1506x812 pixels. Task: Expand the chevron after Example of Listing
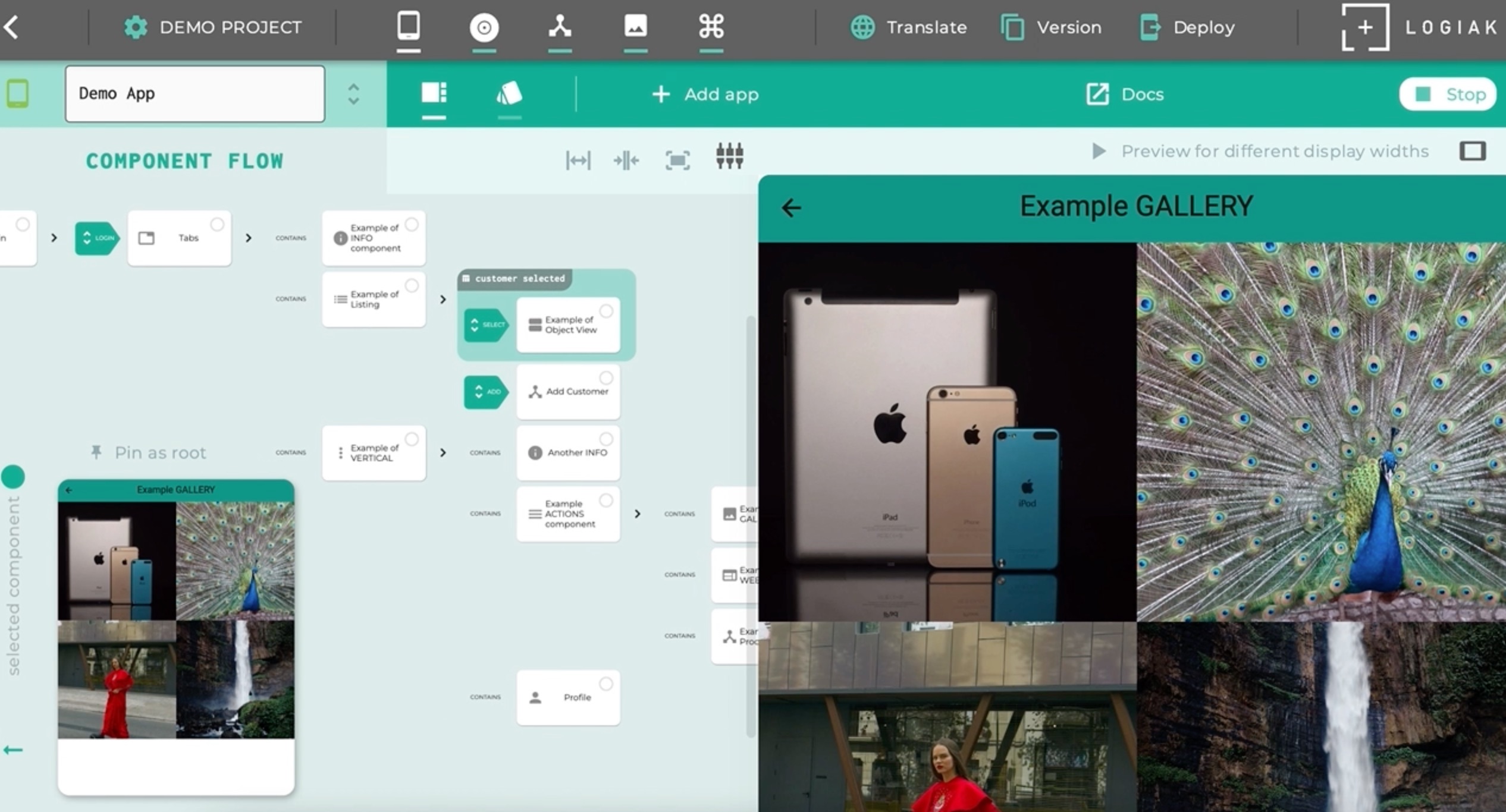(x=443, y=300)
